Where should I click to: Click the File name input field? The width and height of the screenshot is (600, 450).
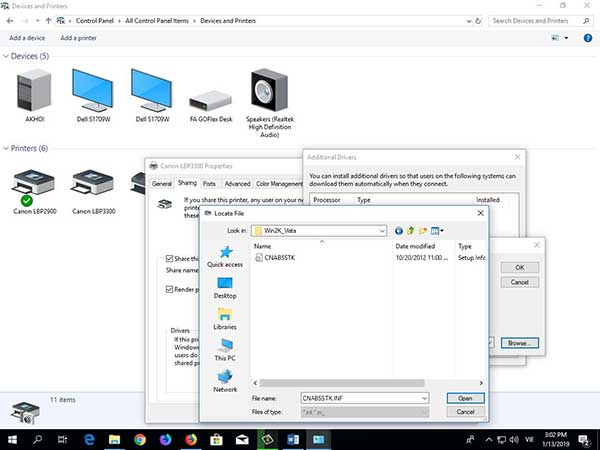tap(361, 398)
